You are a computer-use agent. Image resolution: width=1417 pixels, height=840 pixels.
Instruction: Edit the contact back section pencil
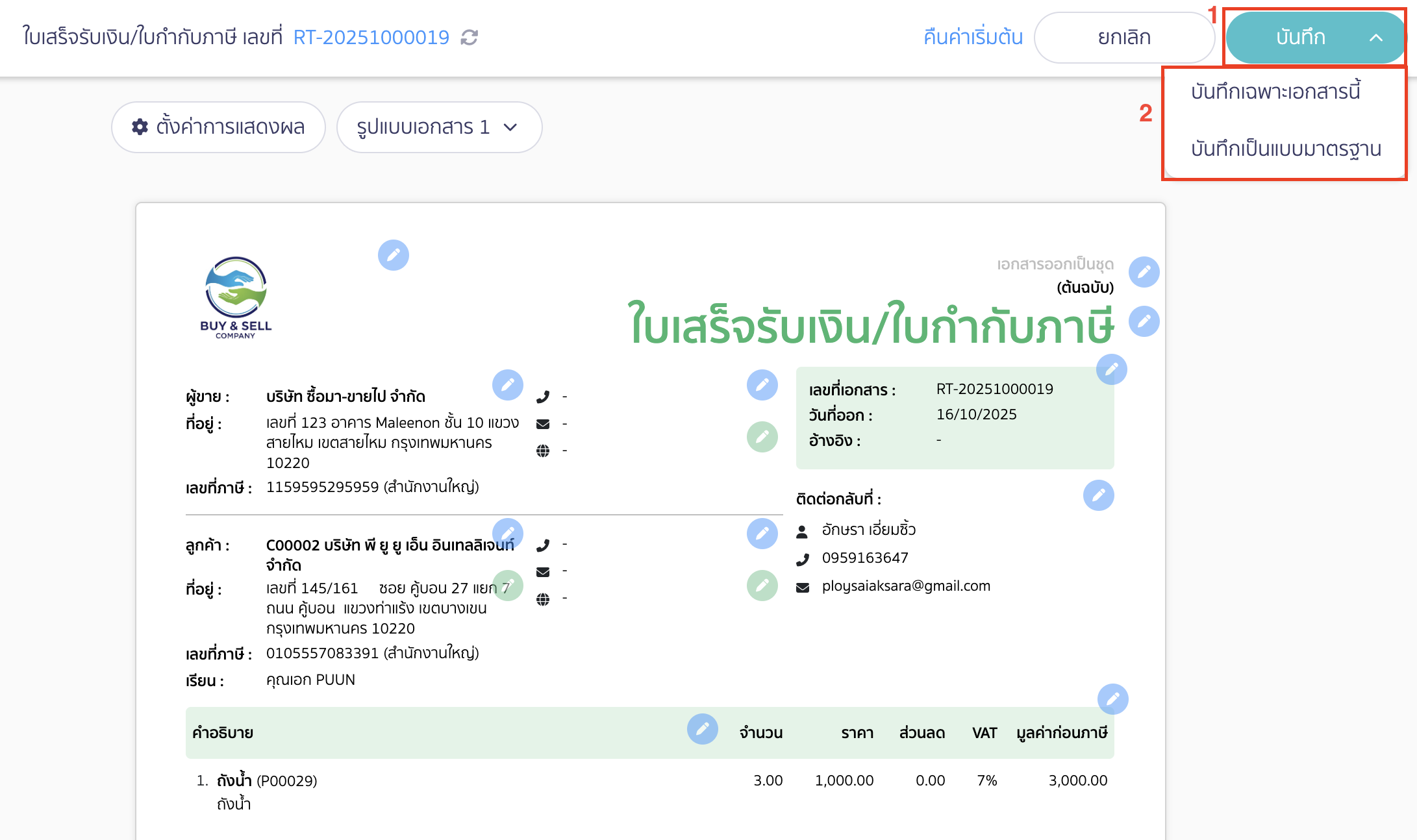[x=1098, y=496]
